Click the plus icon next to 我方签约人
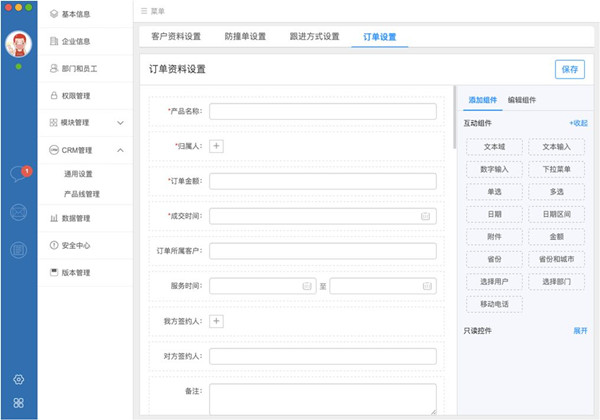Image resolution: width=600 pixels, height=420 pixels. coord(217,321)
